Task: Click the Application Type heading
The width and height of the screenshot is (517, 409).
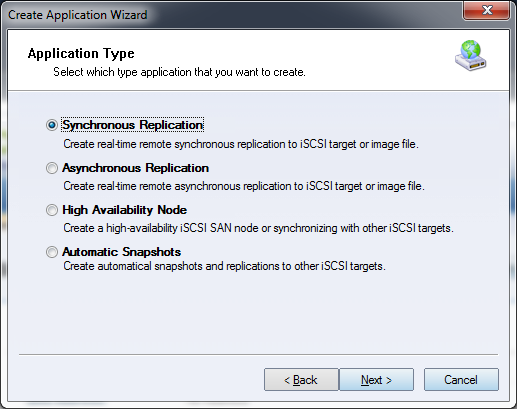Action: (x=81, y=53)
